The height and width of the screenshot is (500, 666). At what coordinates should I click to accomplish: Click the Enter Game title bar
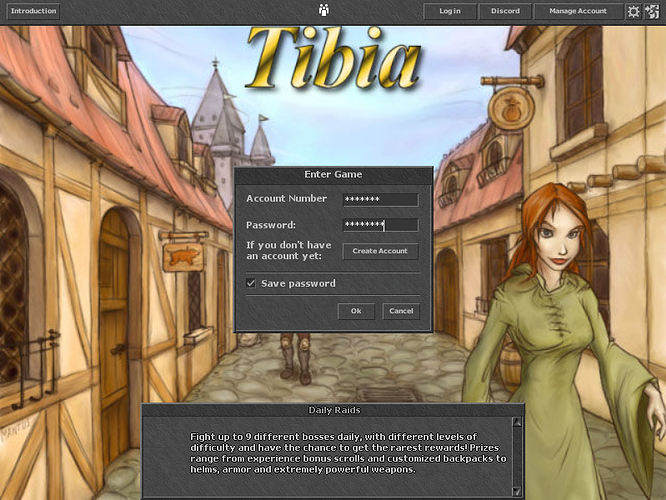pos(333,174)
